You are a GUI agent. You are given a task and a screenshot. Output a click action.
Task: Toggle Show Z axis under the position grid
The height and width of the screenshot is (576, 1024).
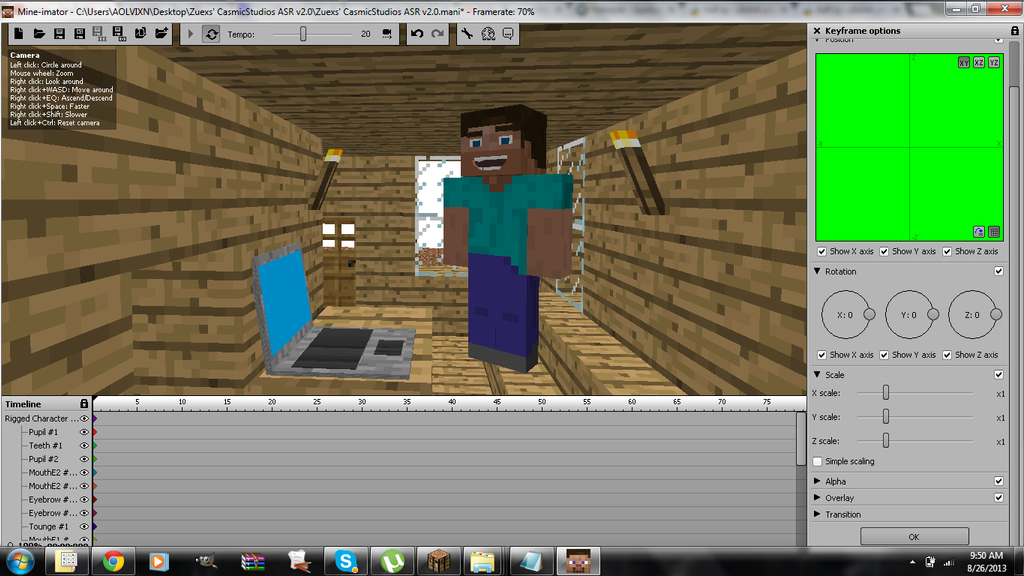point(947,251)
